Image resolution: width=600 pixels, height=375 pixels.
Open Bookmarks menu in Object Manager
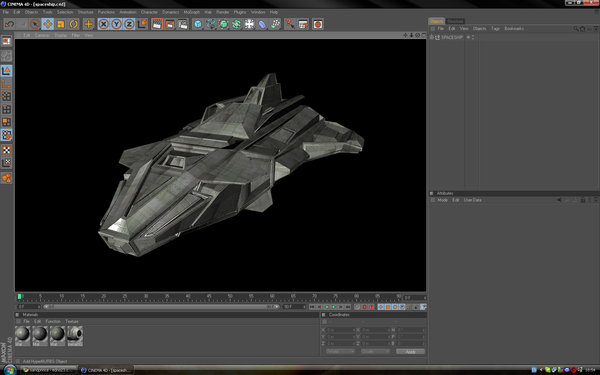[x=514, y=29]
